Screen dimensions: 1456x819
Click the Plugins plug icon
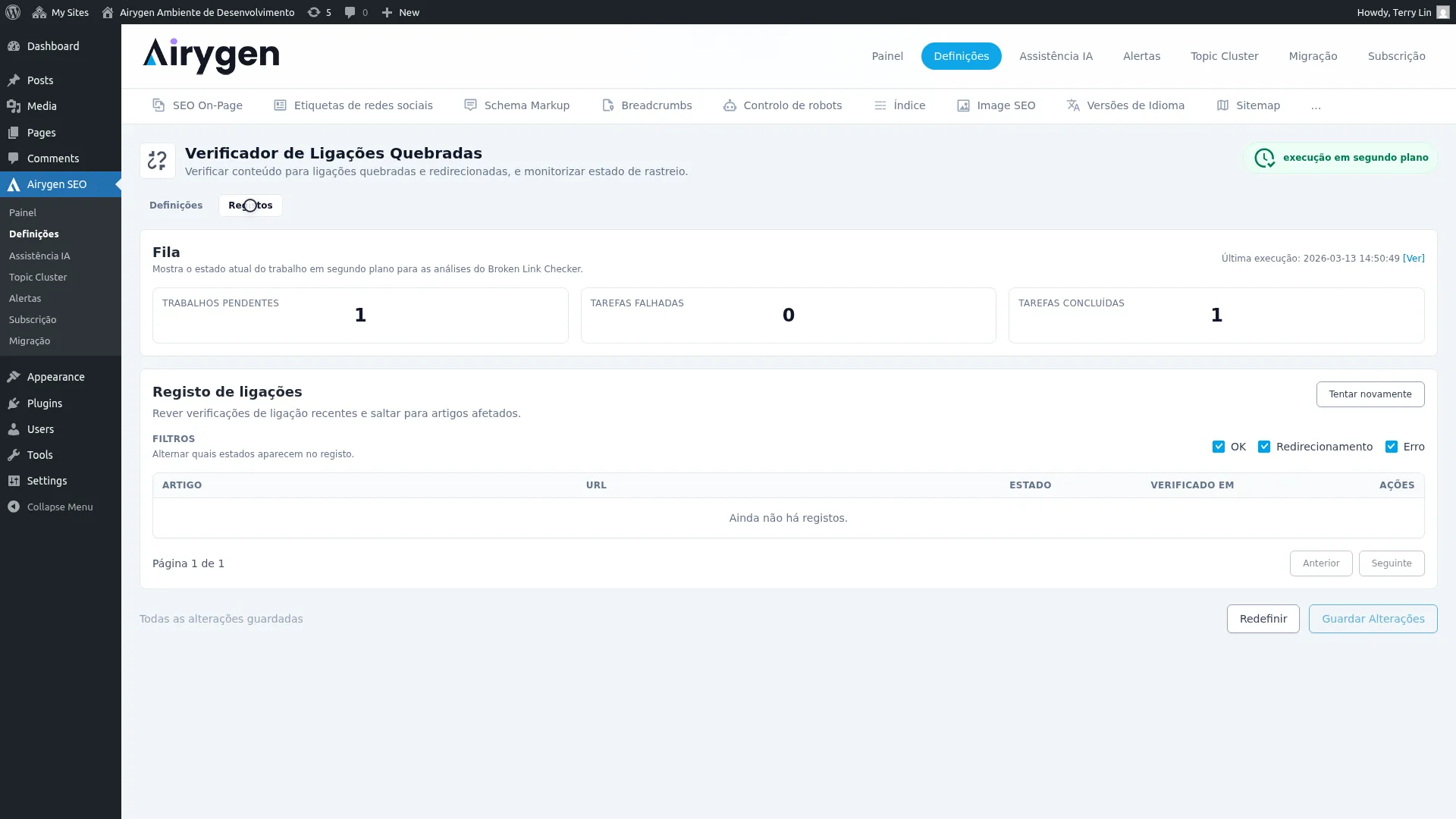coord(14,403)
